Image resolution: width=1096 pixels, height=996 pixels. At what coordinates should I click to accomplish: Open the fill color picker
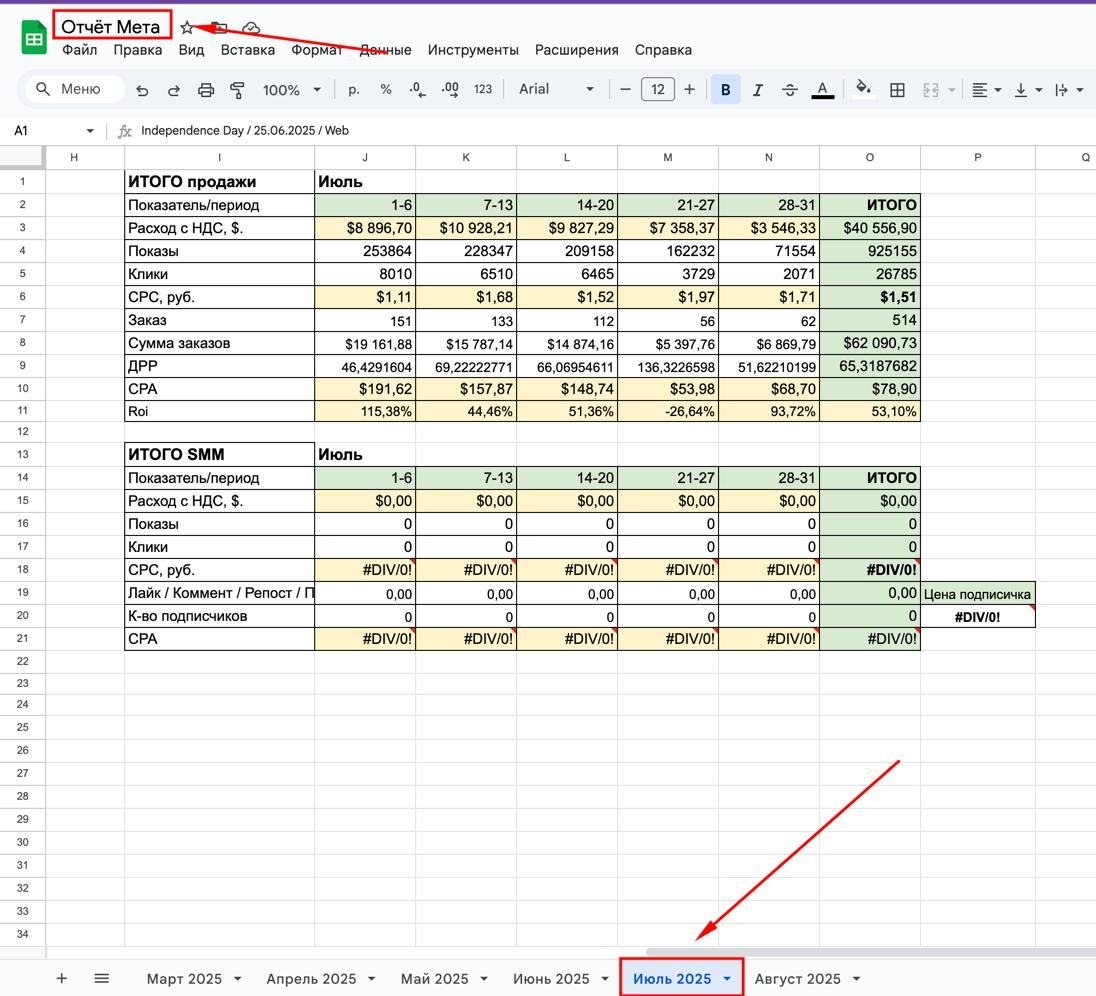pos(864,89)
